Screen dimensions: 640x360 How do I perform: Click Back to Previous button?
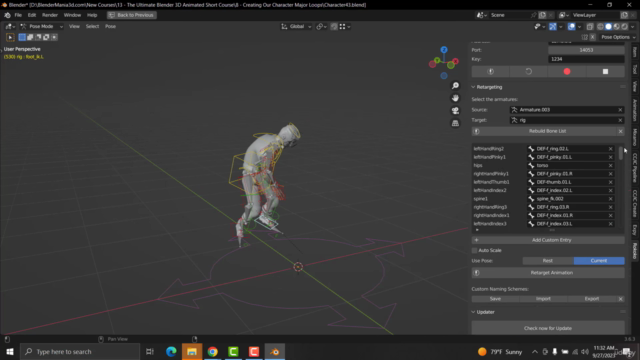click(x=131, y=15)
